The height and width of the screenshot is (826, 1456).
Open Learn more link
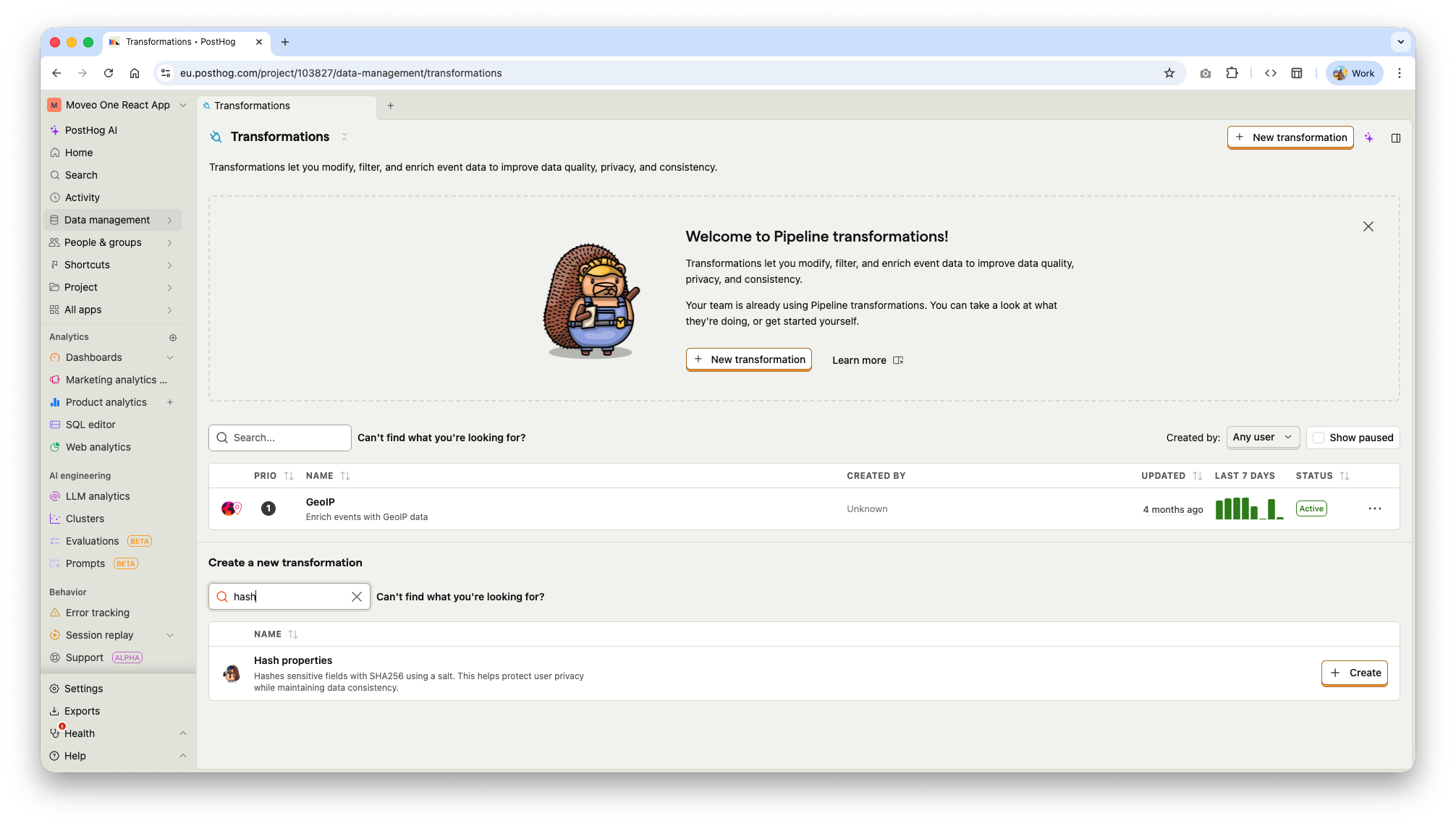click(867, 360)
